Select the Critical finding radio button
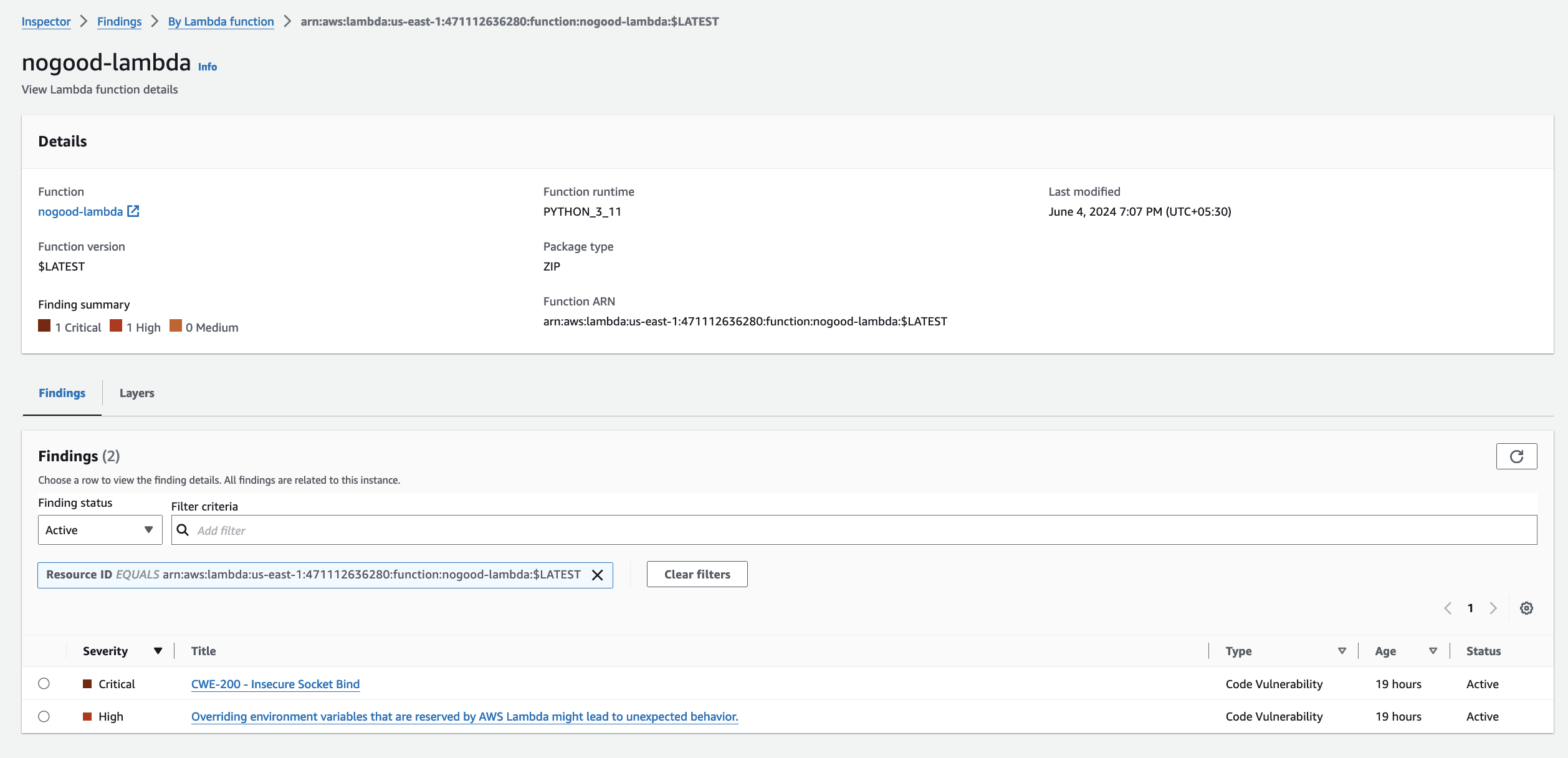Viewport: 1568px width, 758px height. [44, 684]
